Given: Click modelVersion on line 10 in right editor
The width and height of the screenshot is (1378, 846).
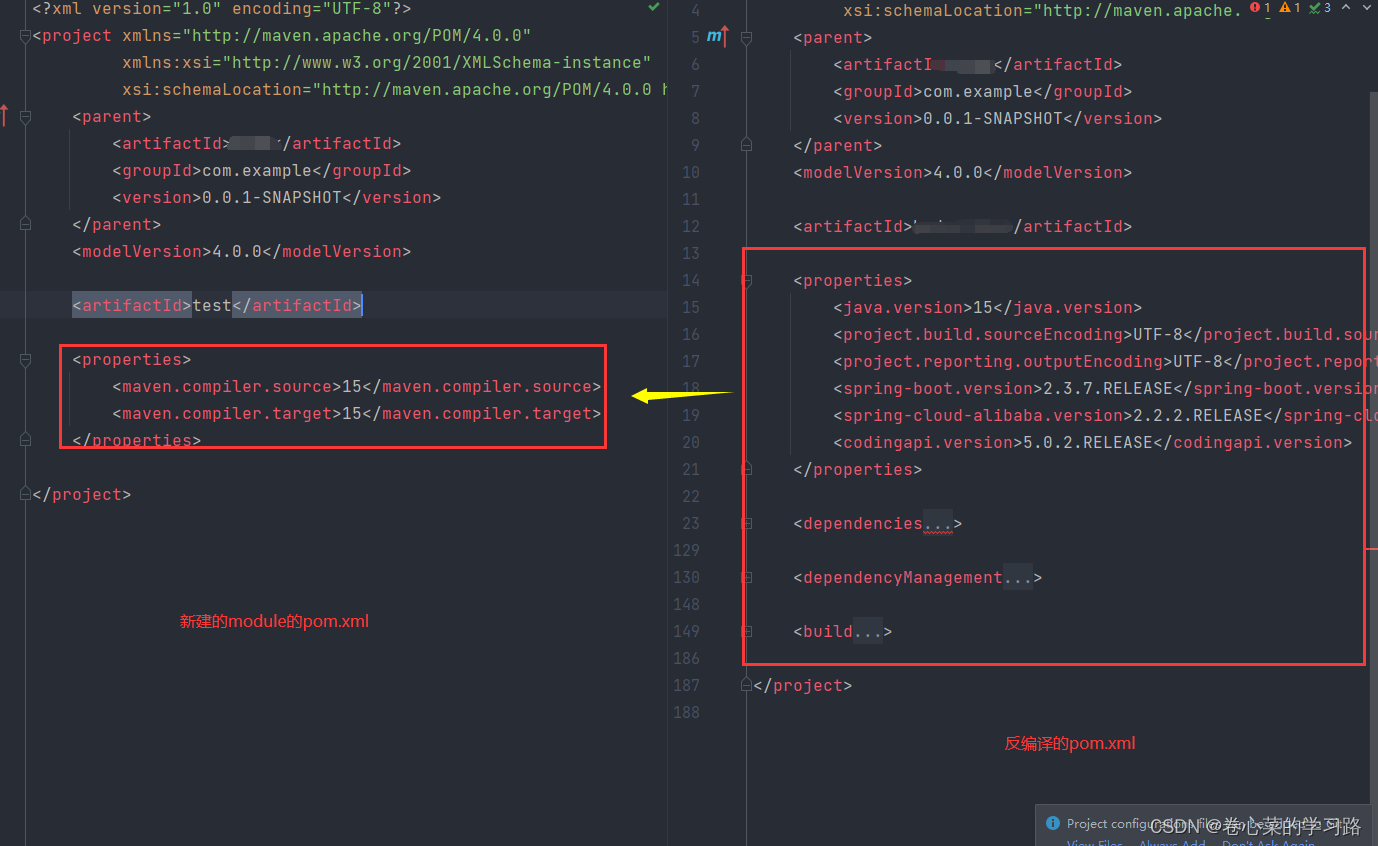Looking at the screenshot, I should (963, 172).
